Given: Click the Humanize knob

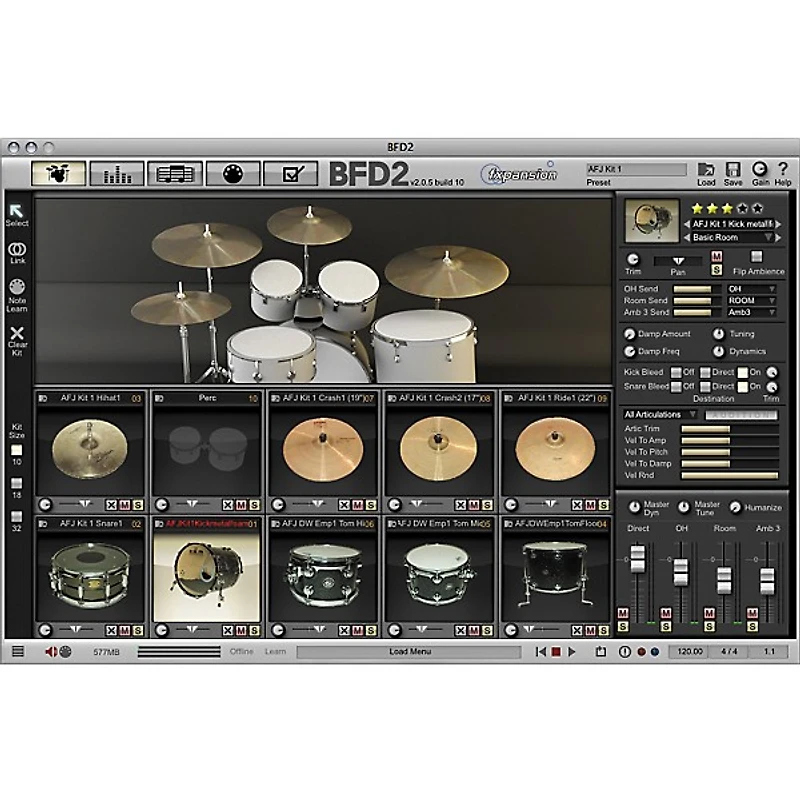Looking at the screenshot, I should click(735, 507).
